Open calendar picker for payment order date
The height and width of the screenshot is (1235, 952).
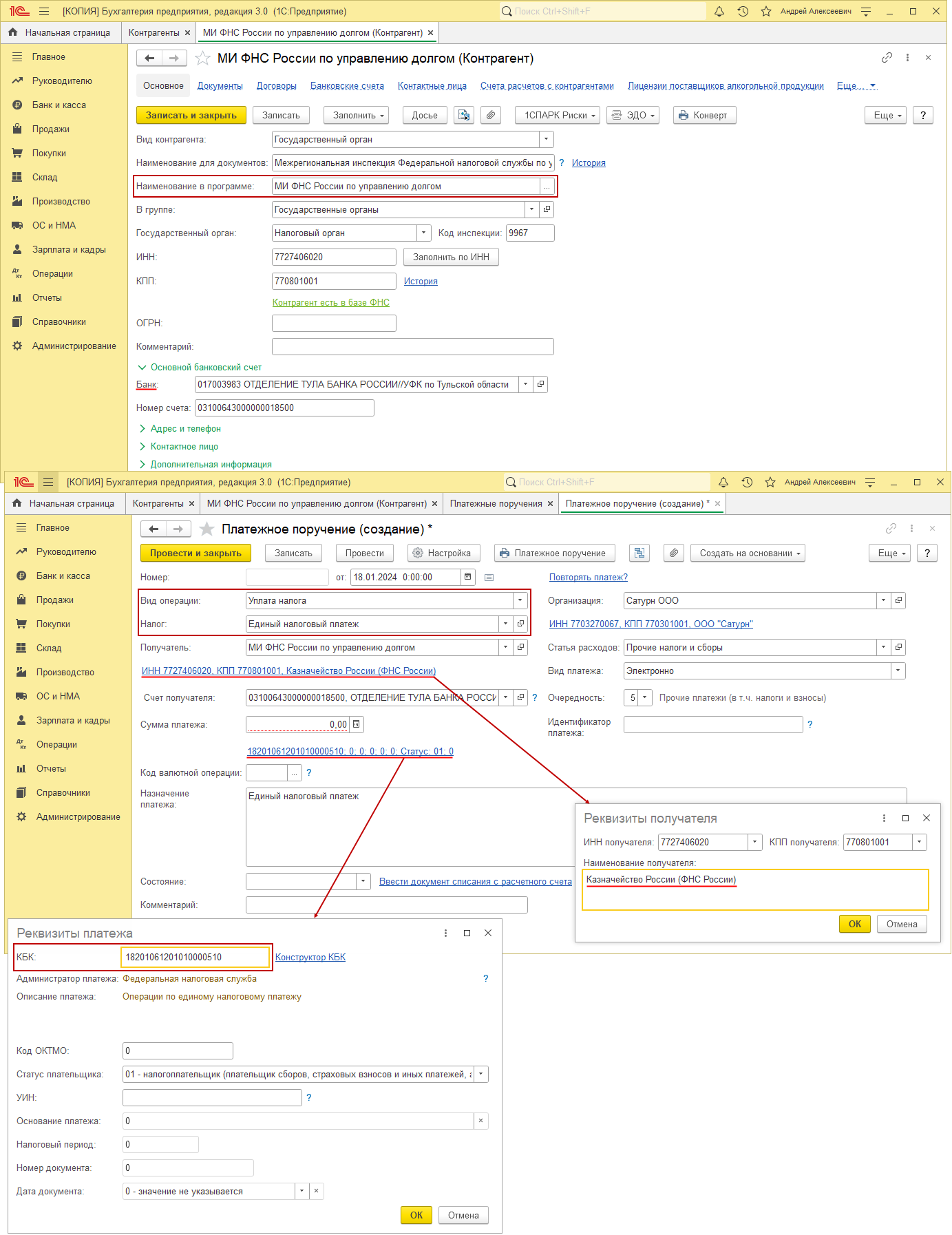(x=468, y=578)
